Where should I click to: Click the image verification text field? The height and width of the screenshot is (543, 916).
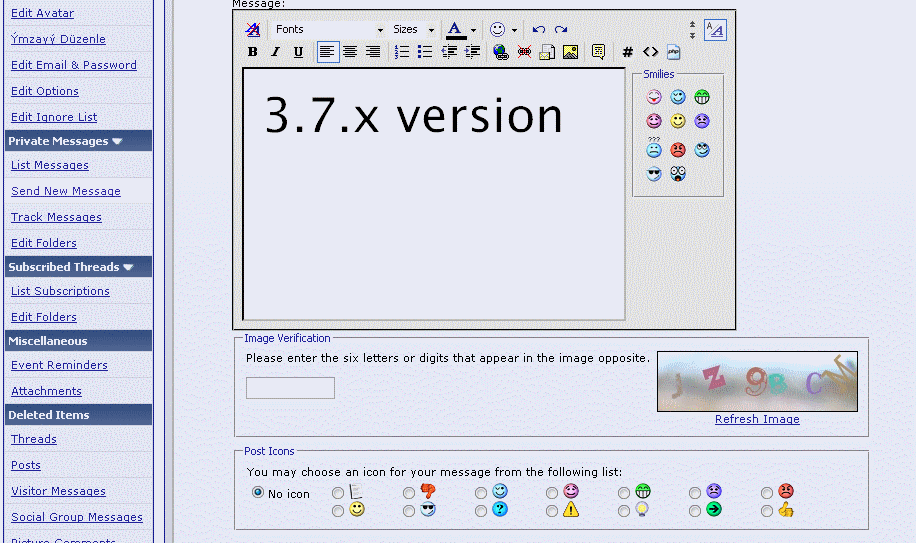point(290,388)
